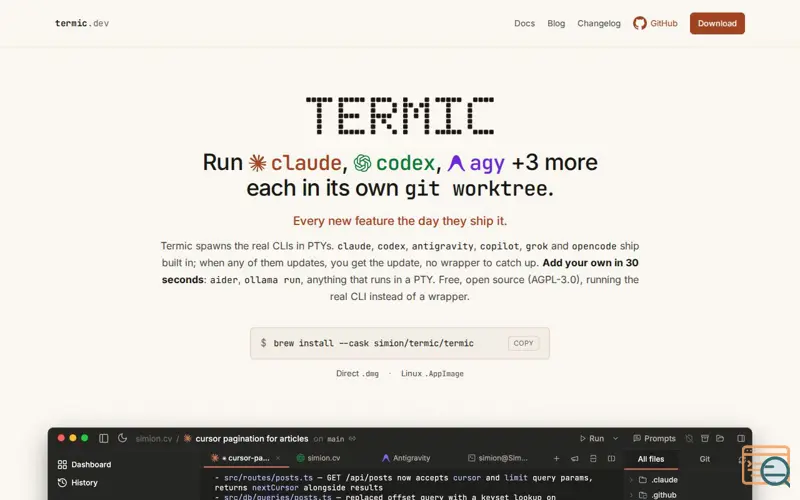Click the muted notifications bell icon
The width and height of the screenshot is (800, 500).
(689, 439)
